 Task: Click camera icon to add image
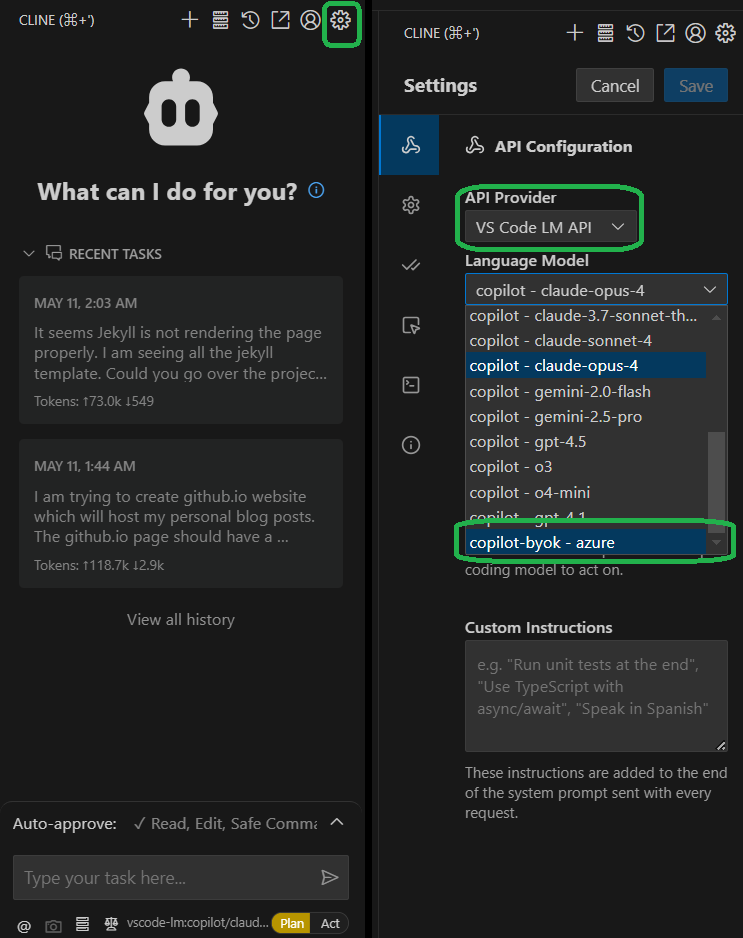(53, 926)
